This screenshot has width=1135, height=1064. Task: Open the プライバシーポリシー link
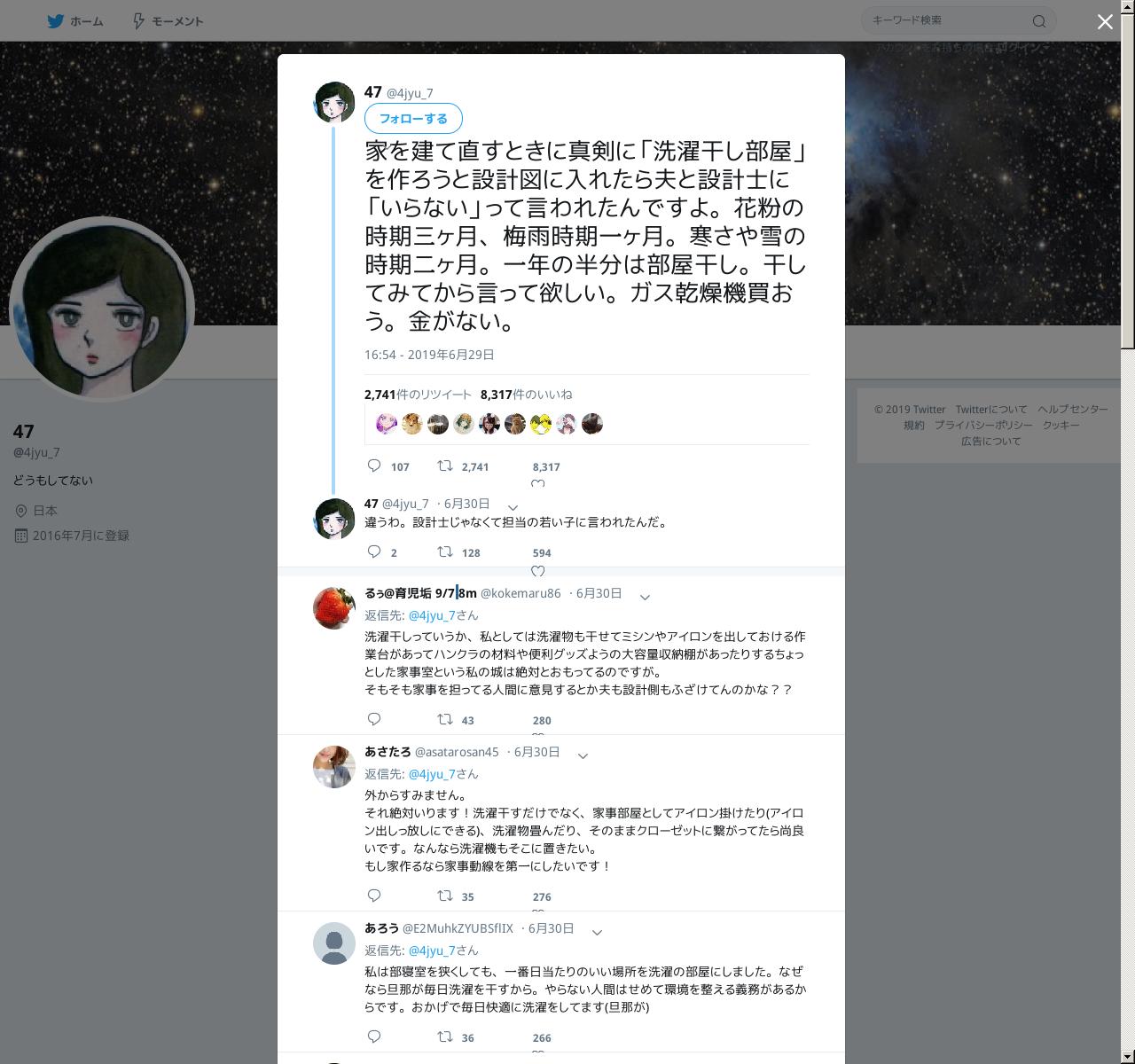coord(983,425)
